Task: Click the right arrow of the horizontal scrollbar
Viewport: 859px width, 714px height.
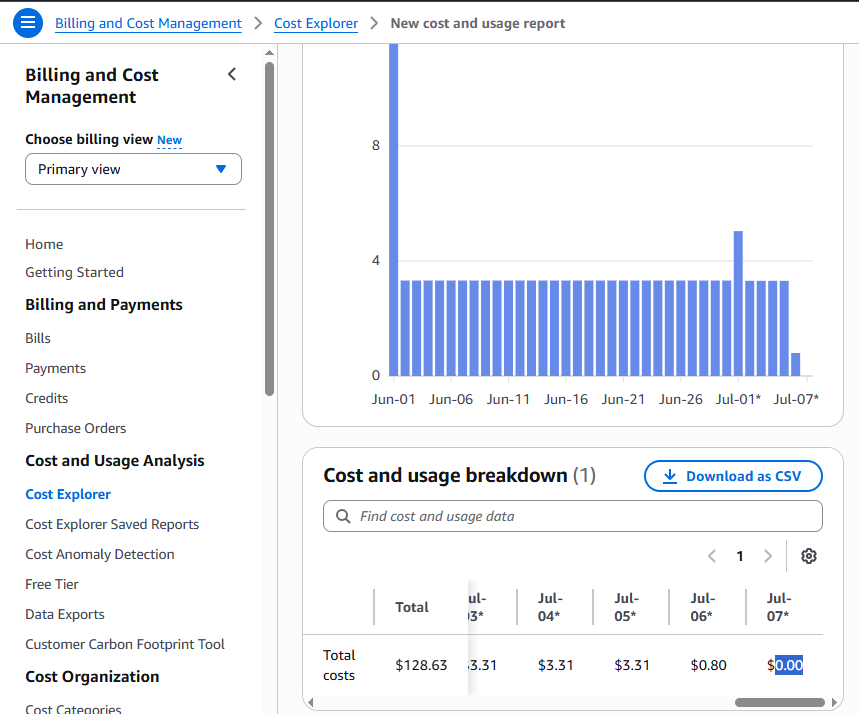Action: [834, 702]
